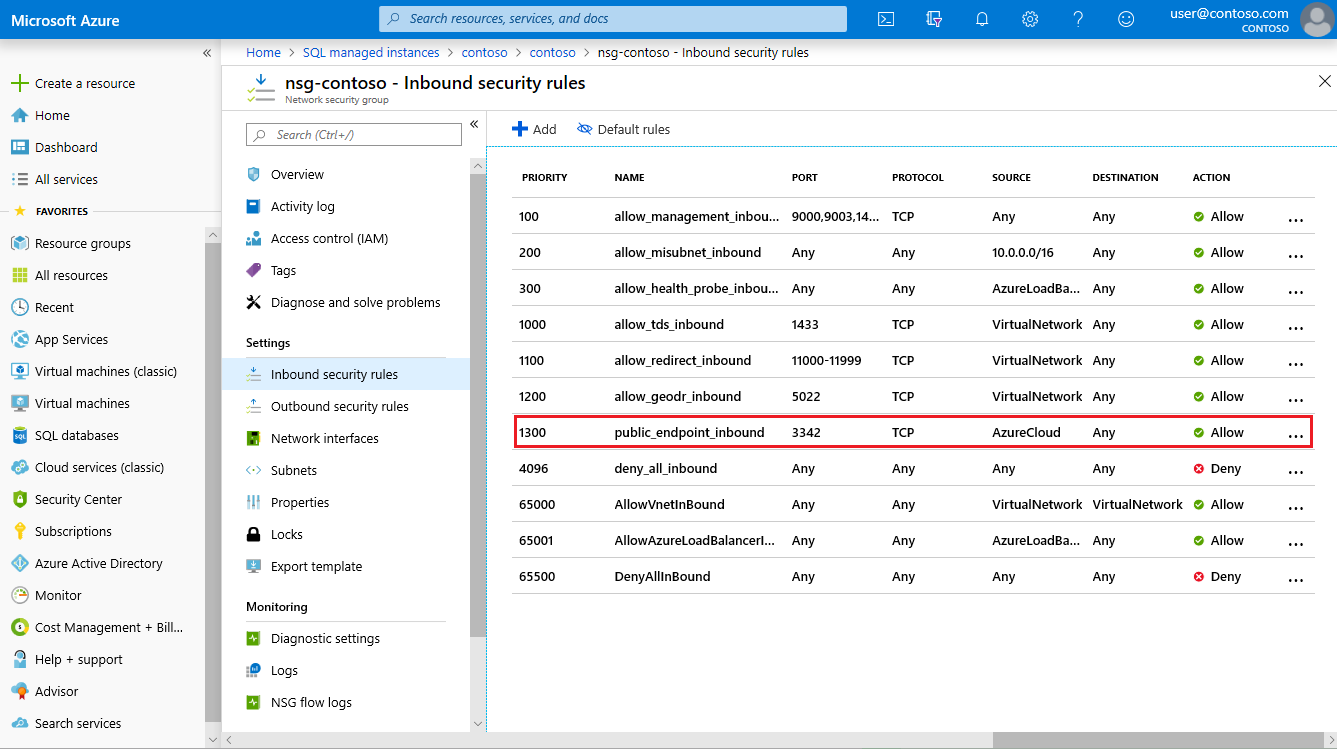The width and height of the screenshot is (1337, 750).
Task: Go to SQL managed instances breadcrumb
Action: tap(371, 52)
